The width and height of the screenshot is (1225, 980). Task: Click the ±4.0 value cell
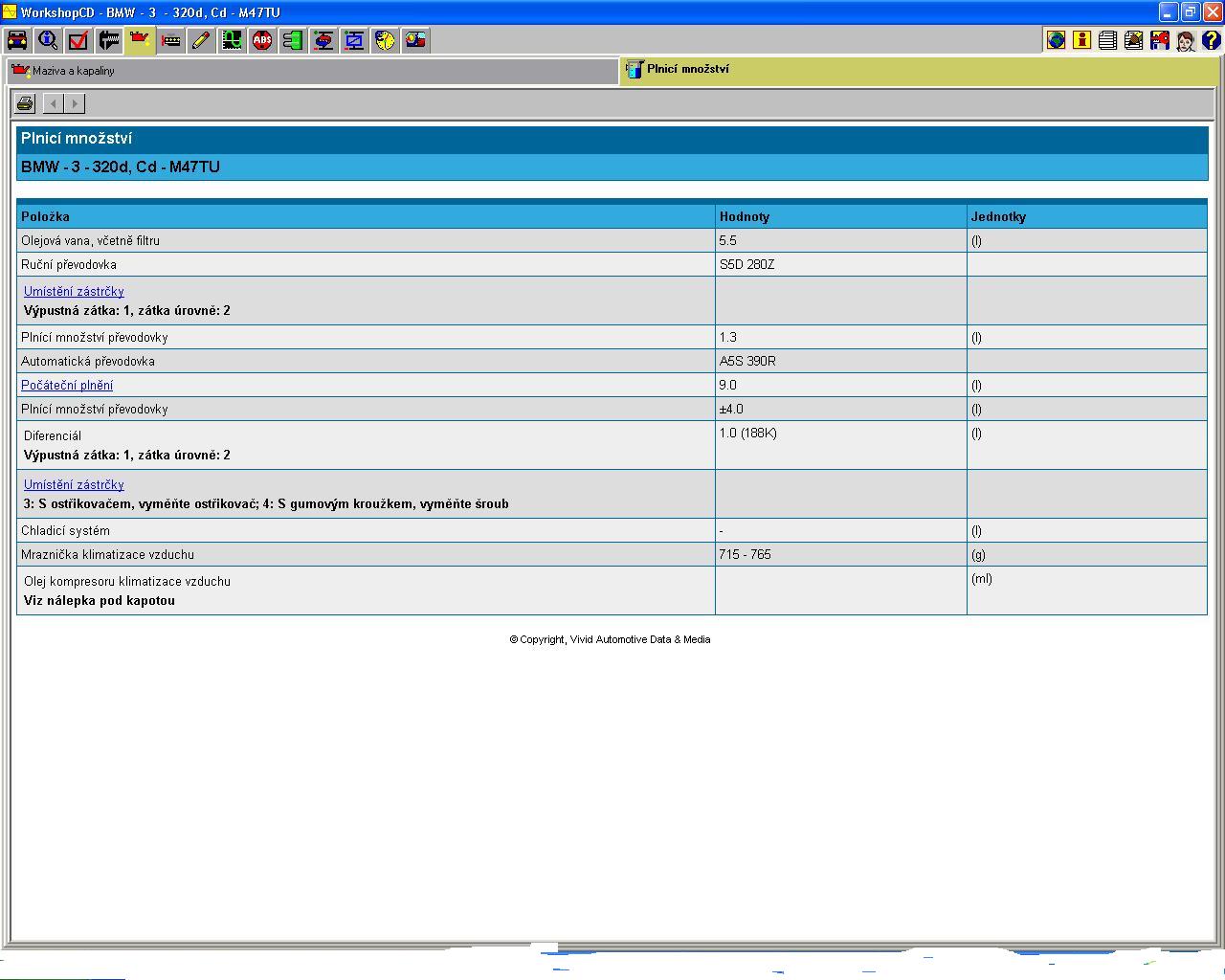841,409
